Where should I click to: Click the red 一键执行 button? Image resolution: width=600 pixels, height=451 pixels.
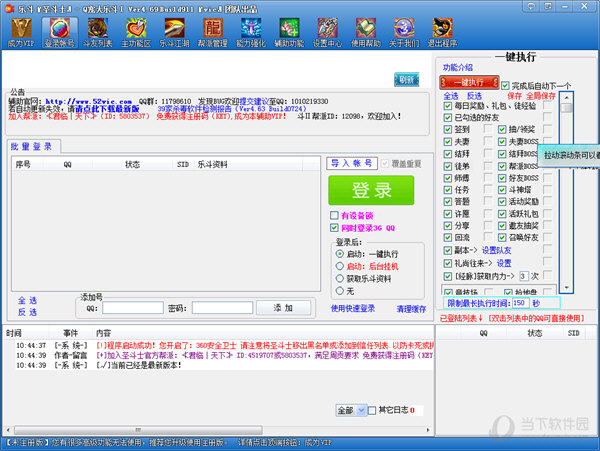coord(470,82)
